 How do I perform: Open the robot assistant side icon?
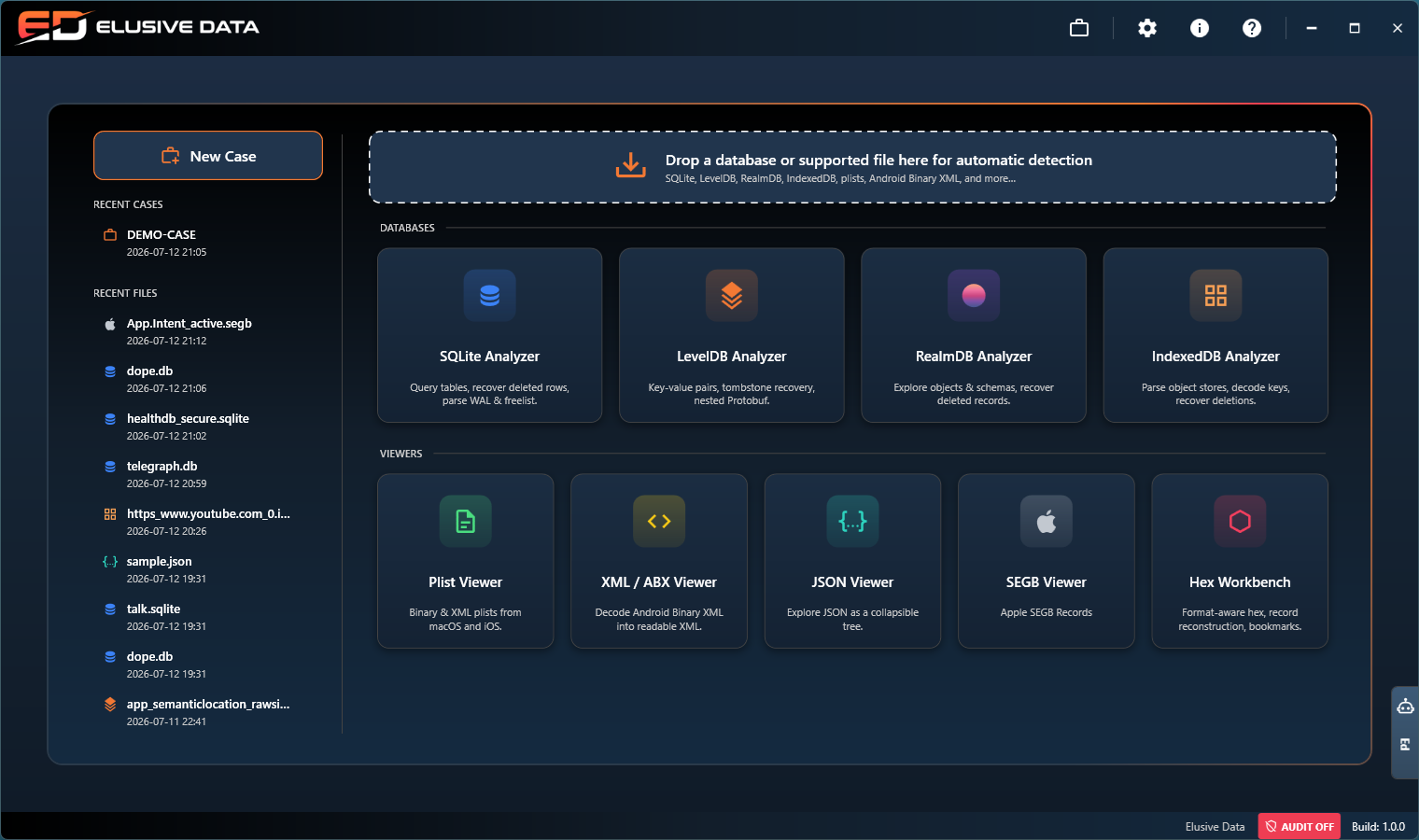pos(1405,707)
